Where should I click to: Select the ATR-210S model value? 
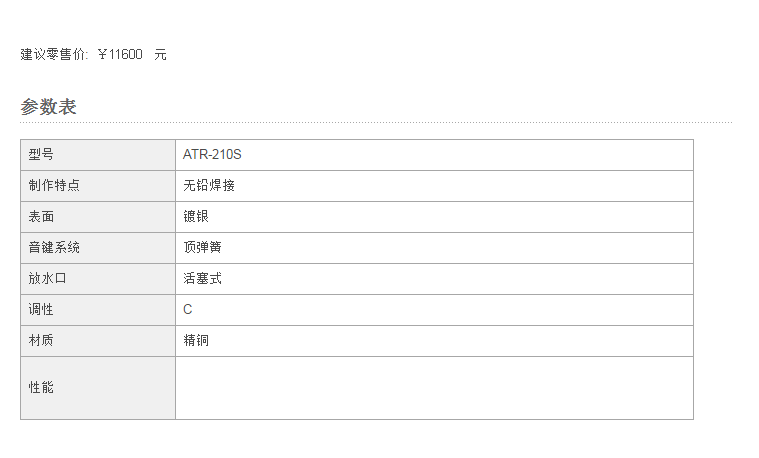pyautogui.click(x=212, y=154)
